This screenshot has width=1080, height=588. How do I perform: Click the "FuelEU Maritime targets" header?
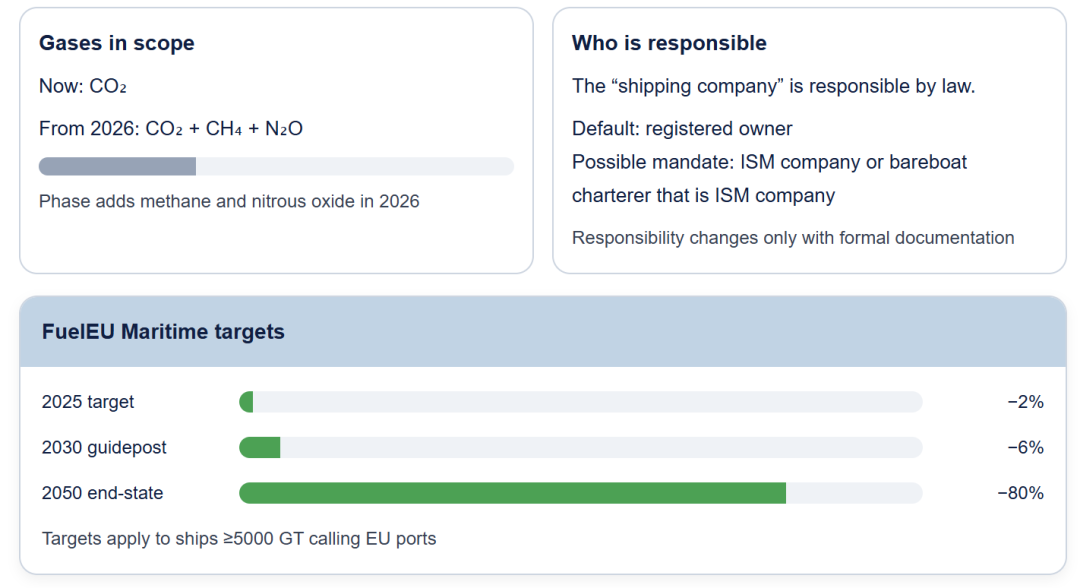click(163, 332)
